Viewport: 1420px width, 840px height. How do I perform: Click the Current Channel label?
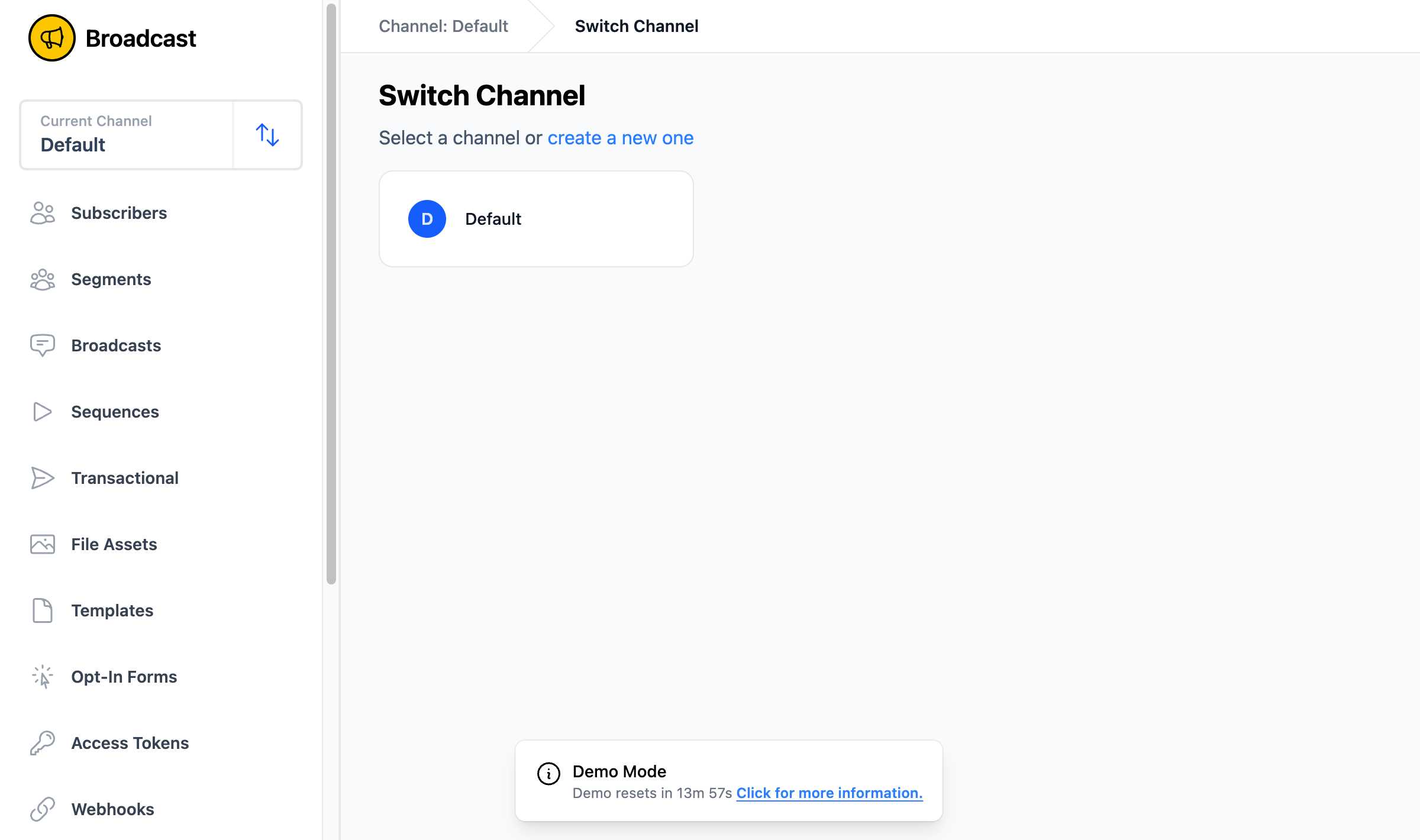coord(96,121)
